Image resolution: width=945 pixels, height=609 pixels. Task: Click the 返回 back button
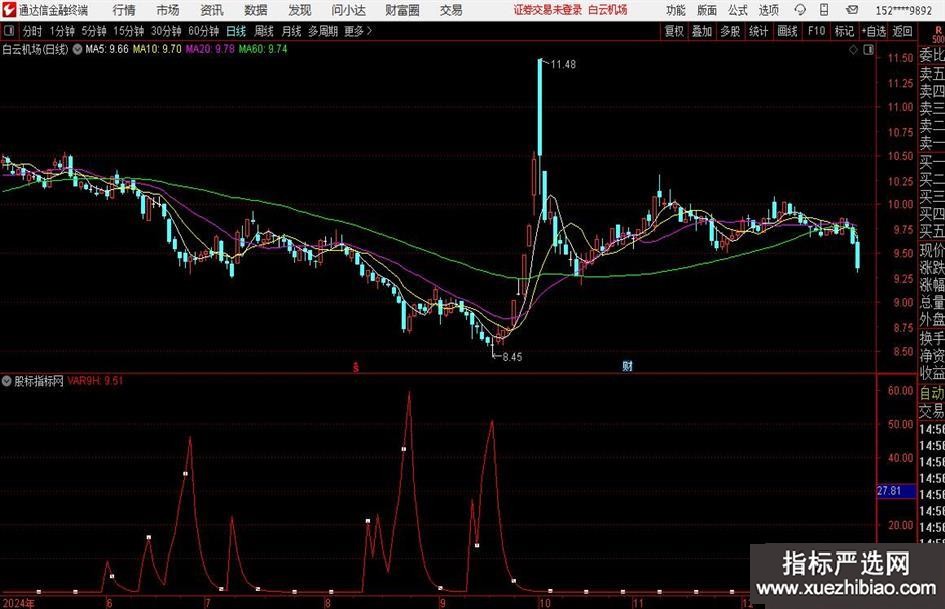902,31
